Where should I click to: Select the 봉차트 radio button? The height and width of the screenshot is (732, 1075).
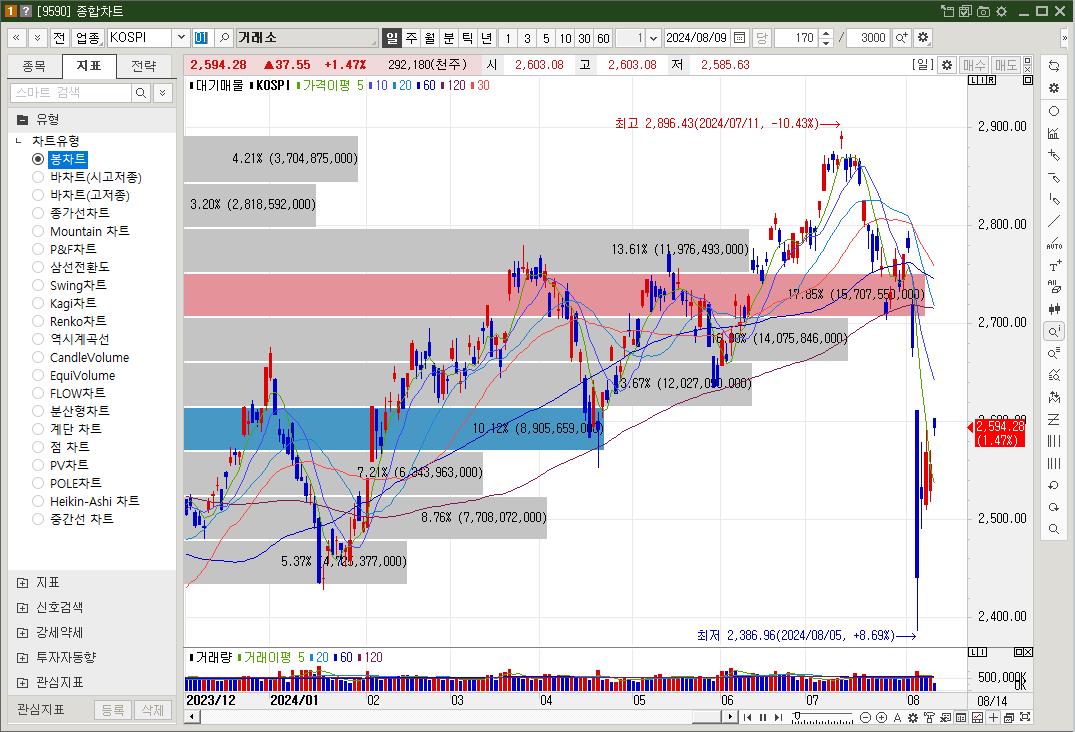point(38,159)
